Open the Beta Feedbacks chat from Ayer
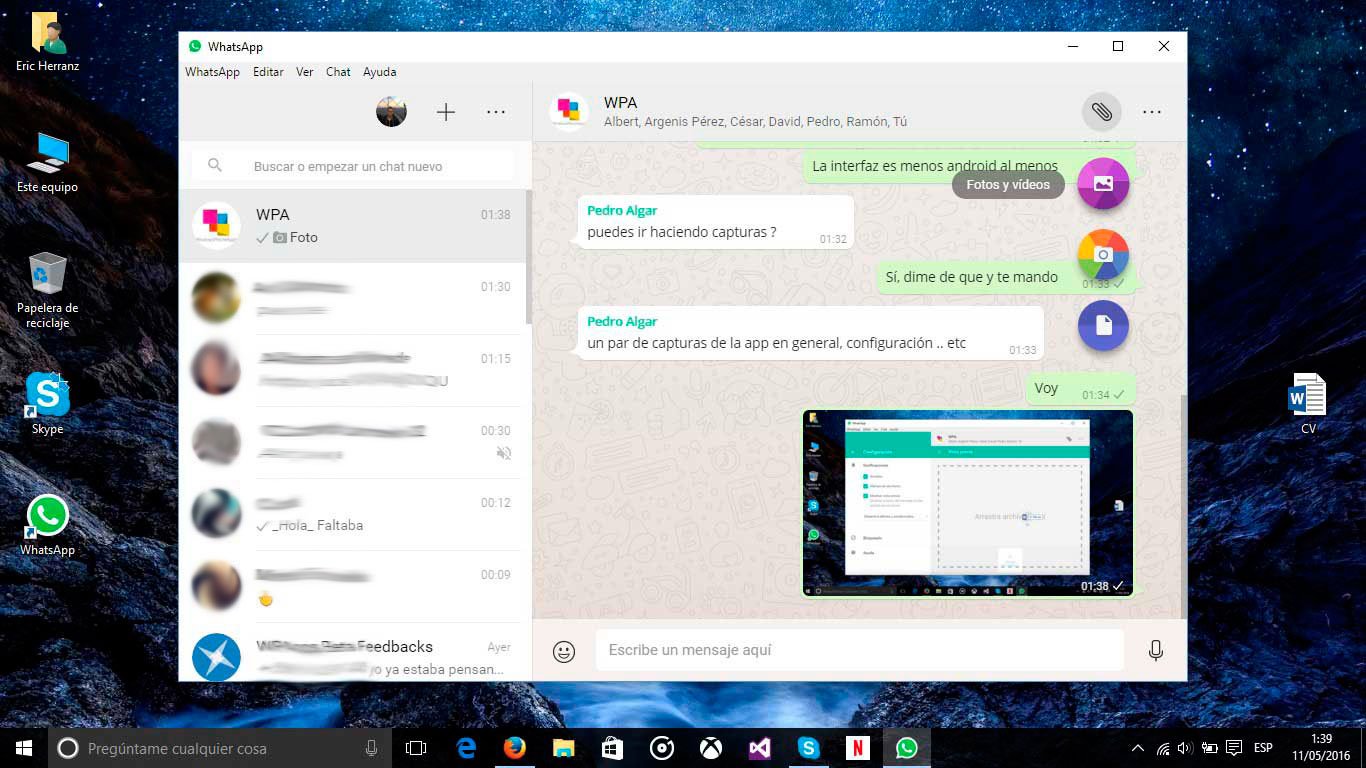 click(352, 652)
